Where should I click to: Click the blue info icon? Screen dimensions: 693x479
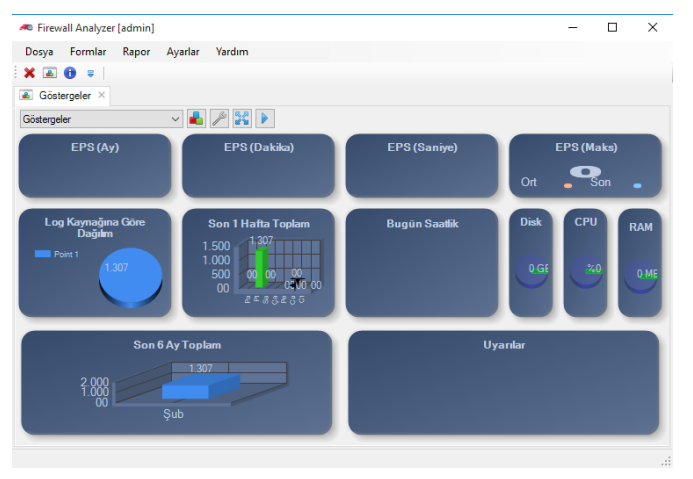coord(70,73)
